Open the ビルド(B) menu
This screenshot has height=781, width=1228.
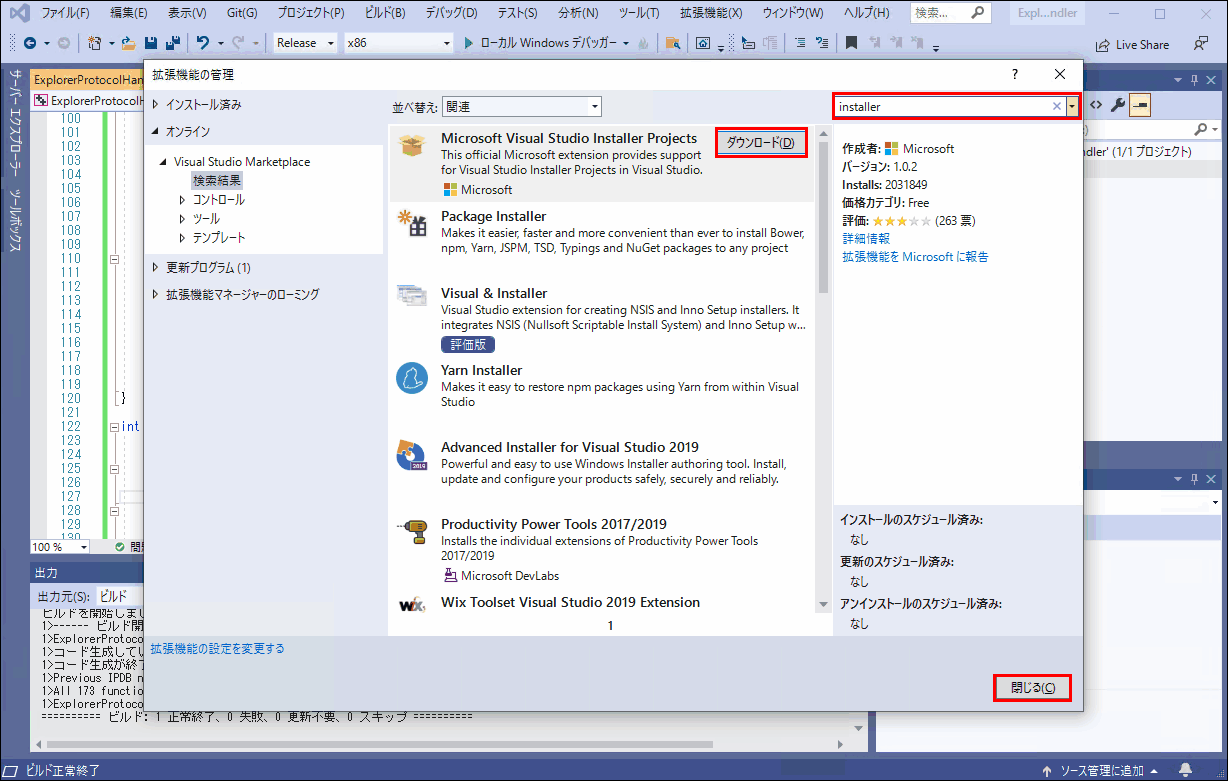click(x=383, y=14)
